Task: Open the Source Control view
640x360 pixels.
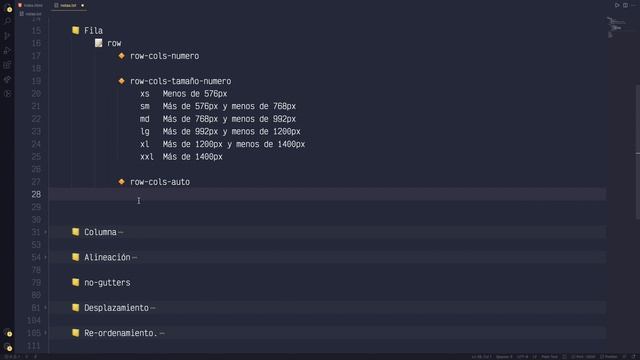Action: pyautogui.click(x=7, y=36)
